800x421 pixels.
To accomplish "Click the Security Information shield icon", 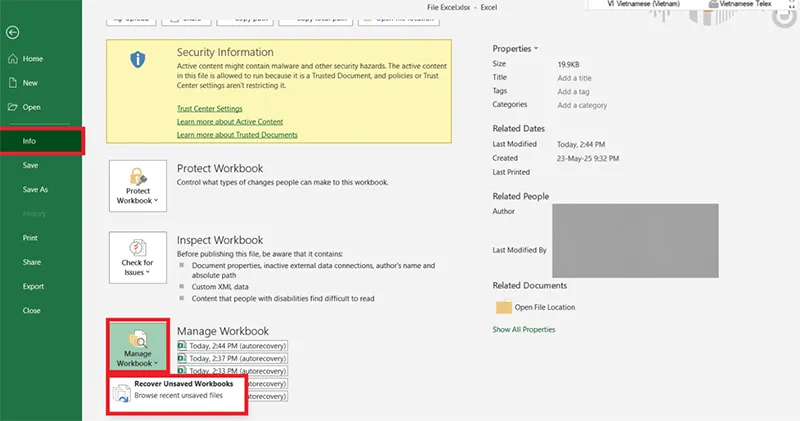I will coord(138,60).
